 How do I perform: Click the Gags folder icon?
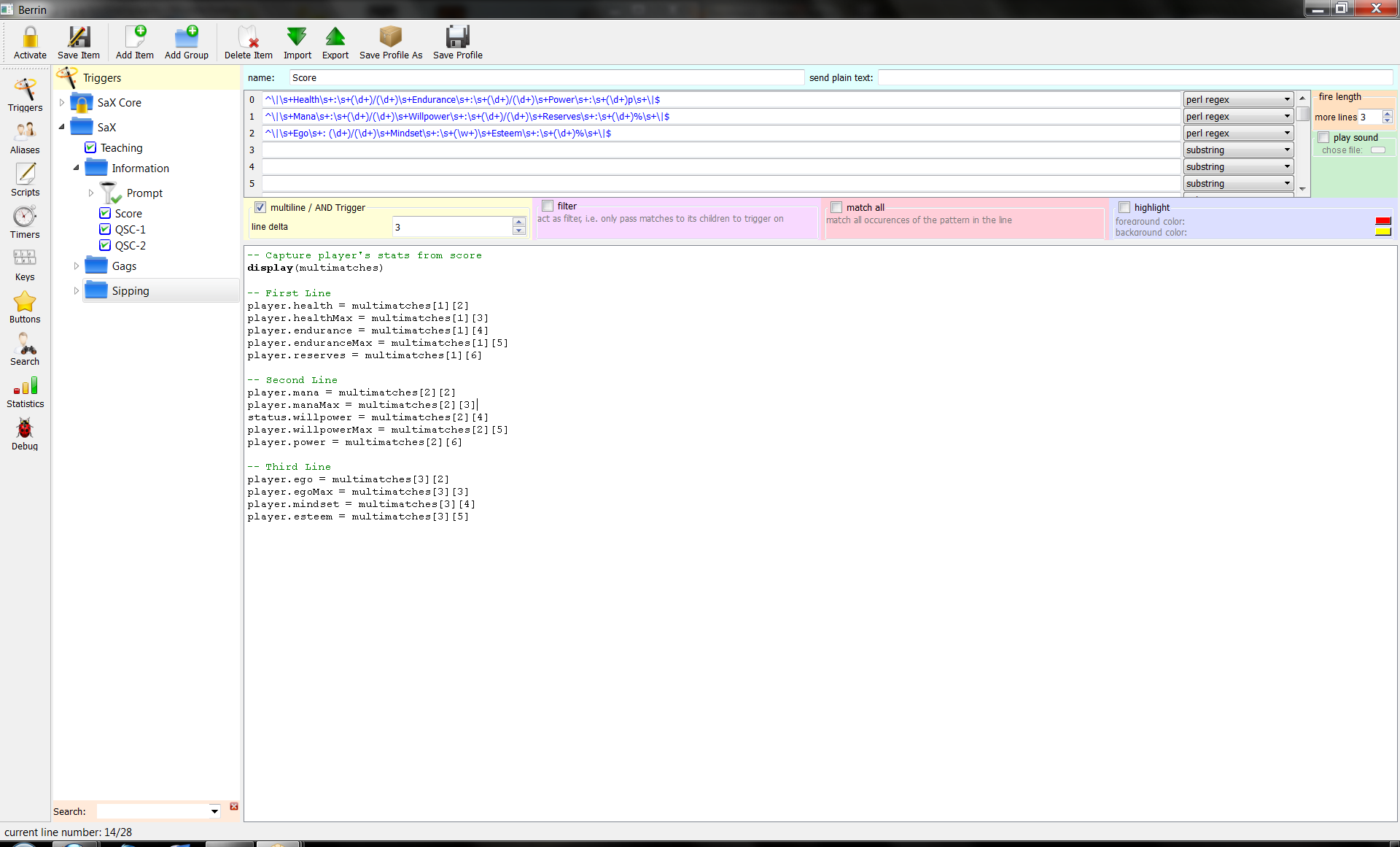pos(96,265)
